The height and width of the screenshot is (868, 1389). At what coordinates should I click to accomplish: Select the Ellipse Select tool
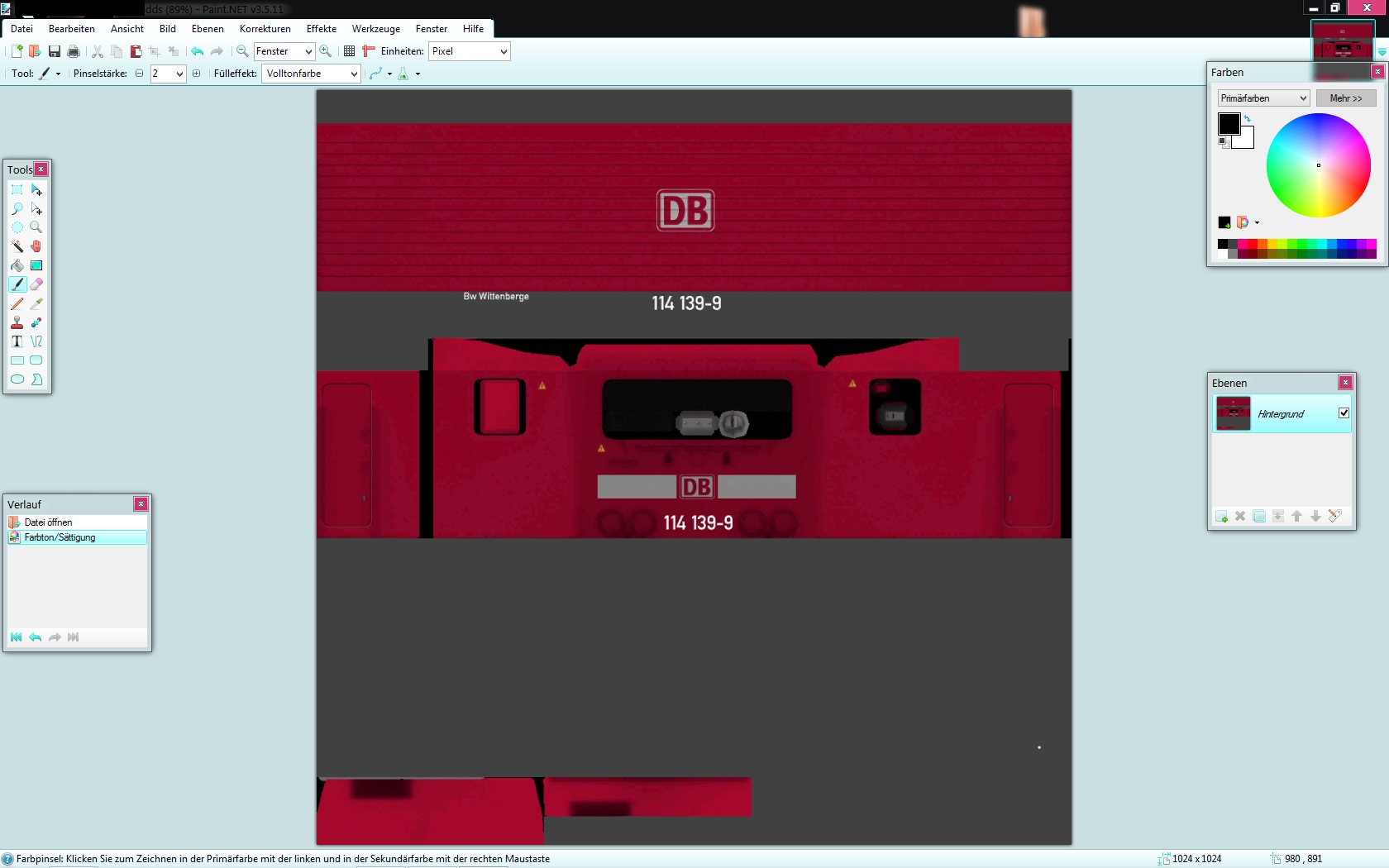point(17,227)
